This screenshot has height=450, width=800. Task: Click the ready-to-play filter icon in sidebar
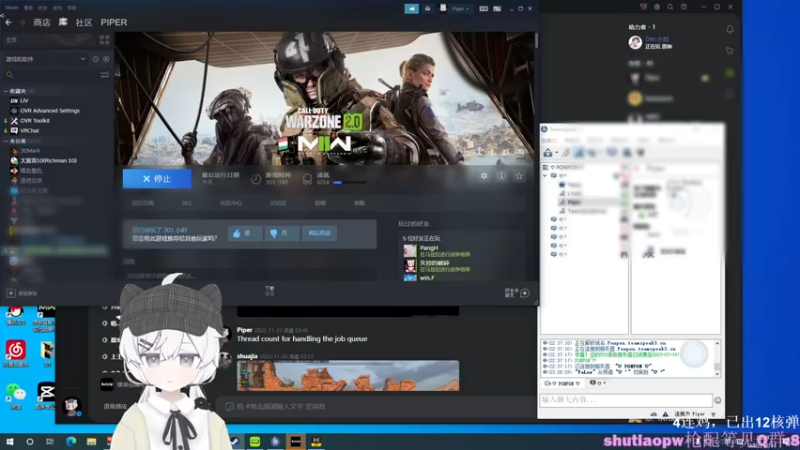106,59
